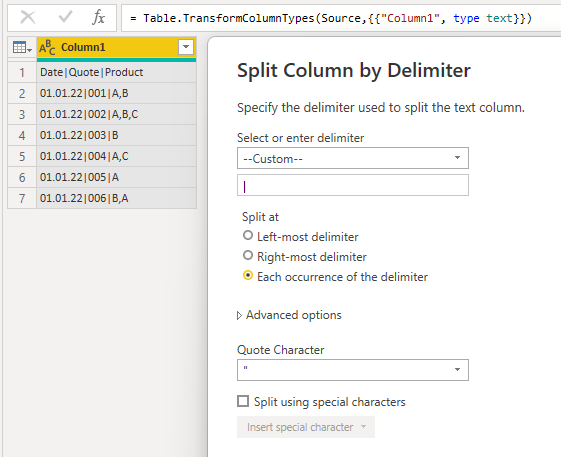The image size is (561, 457).
Task: Select cell 01.01.22|001|A,B
Action: pyautogui.click(x=116, y=93)
